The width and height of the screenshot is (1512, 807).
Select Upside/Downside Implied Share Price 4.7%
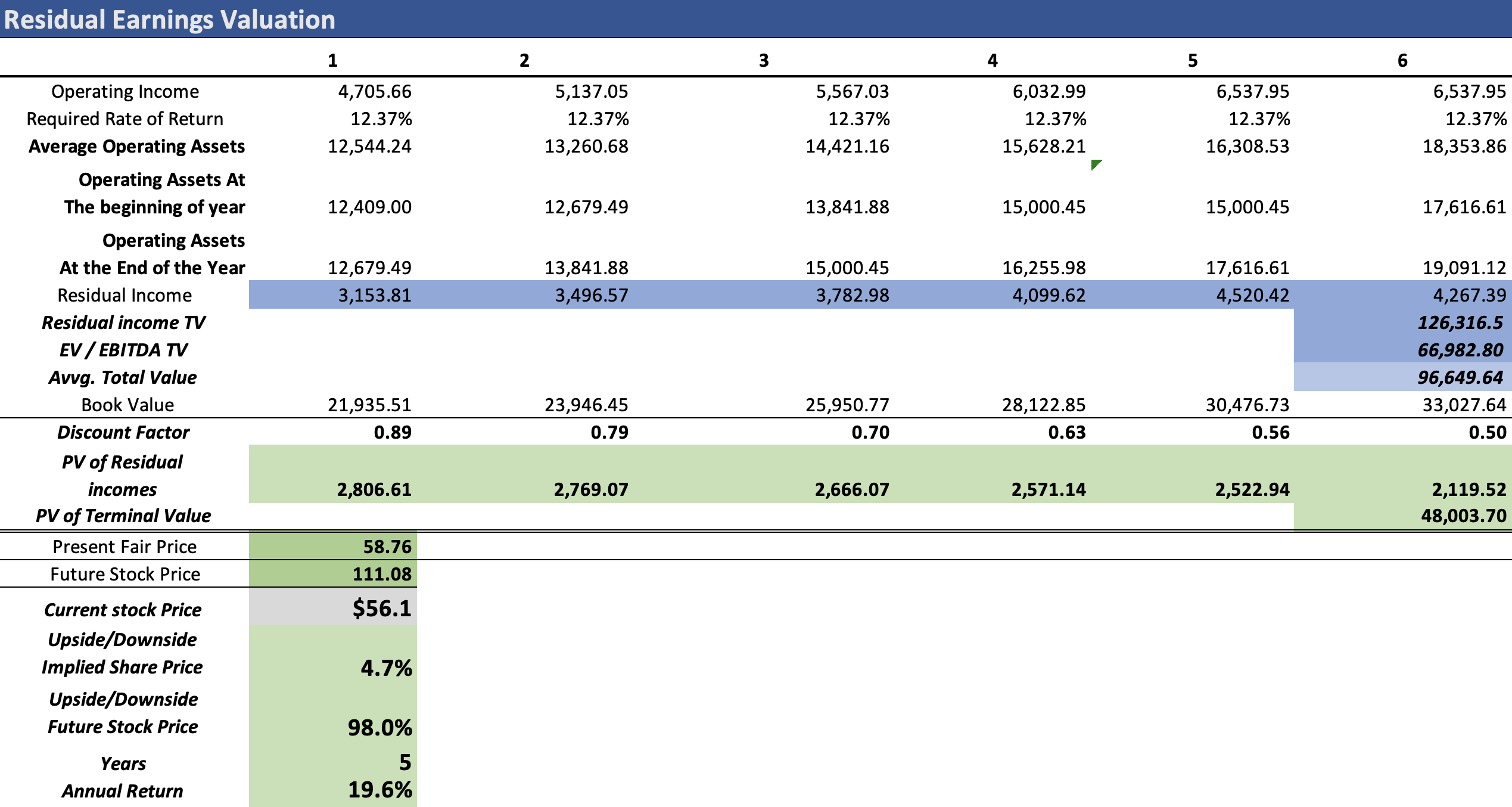tap(386, 668)
